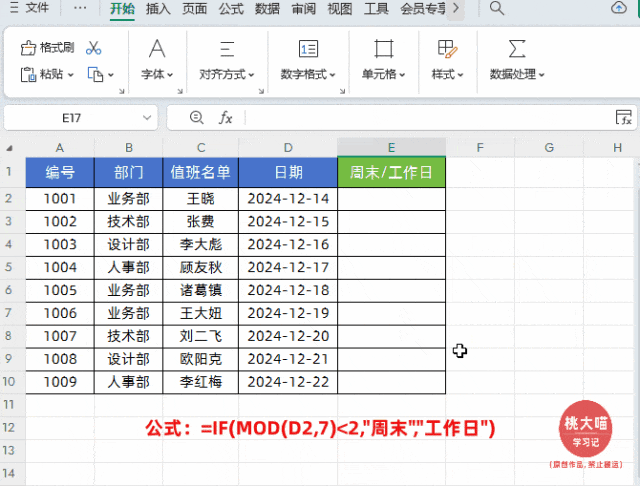Select cell containing 诸葛镇

click(200, 290)
